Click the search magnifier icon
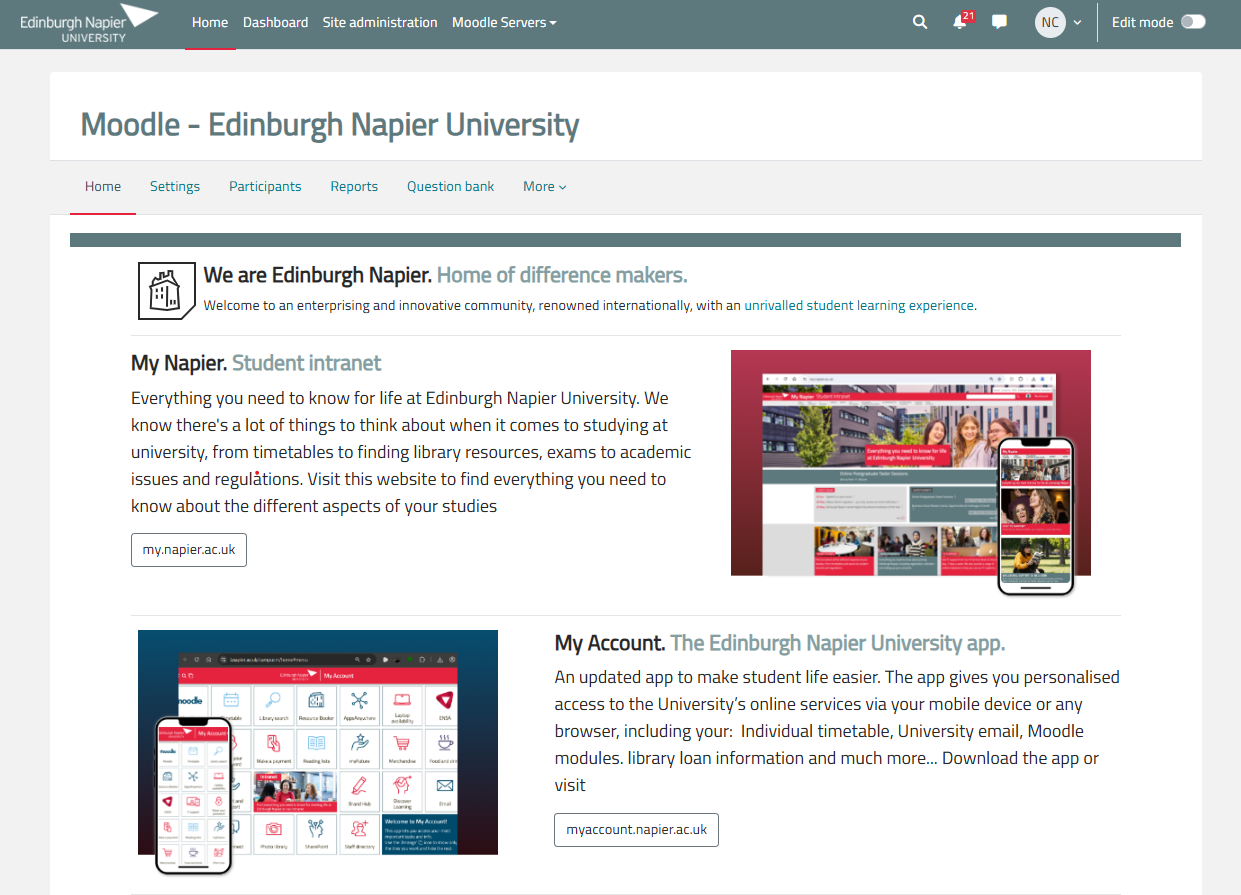 coord(920,22)
